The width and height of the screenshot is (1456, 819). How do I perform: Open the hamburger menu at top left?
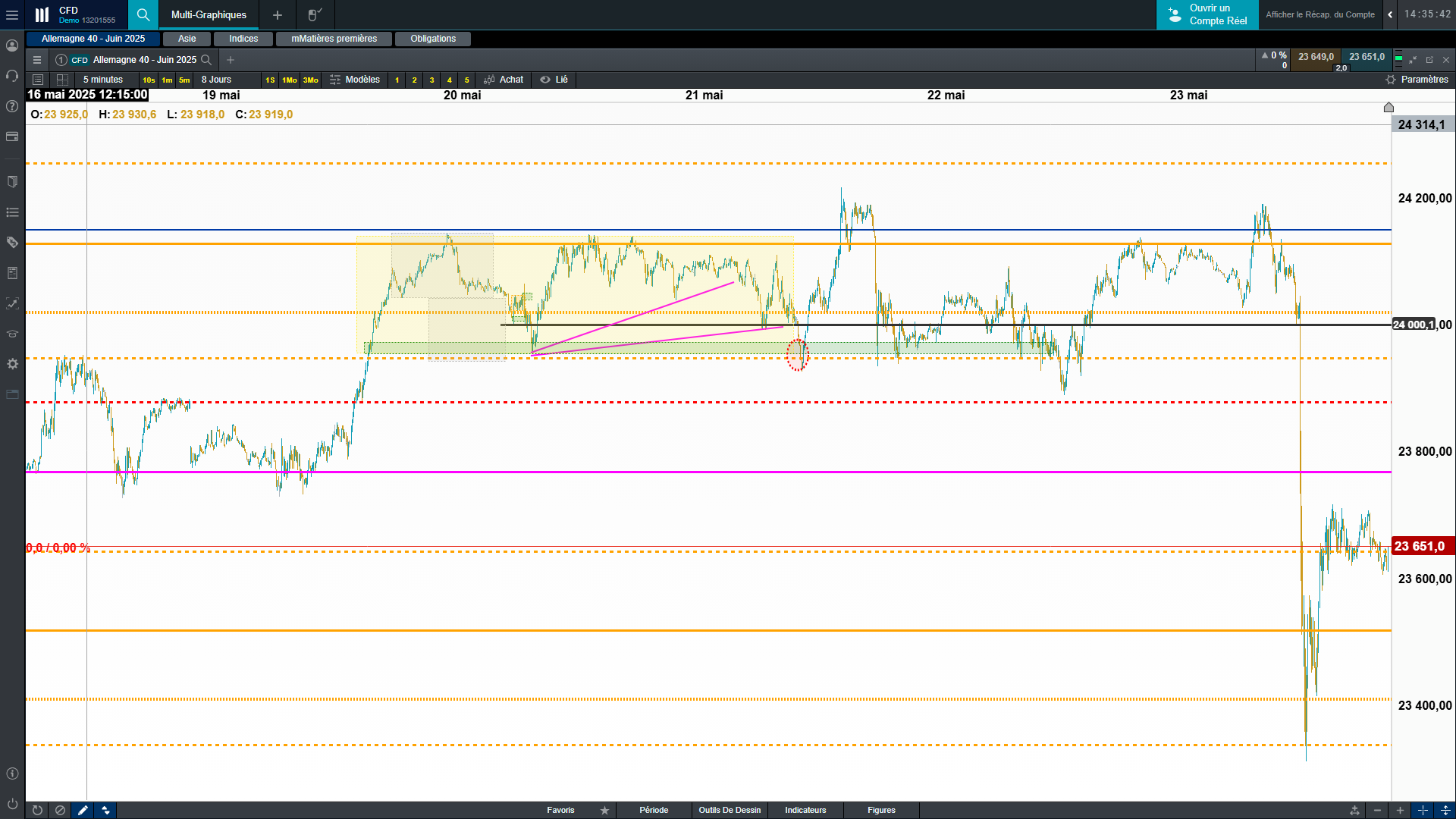[x=12, y=14]
